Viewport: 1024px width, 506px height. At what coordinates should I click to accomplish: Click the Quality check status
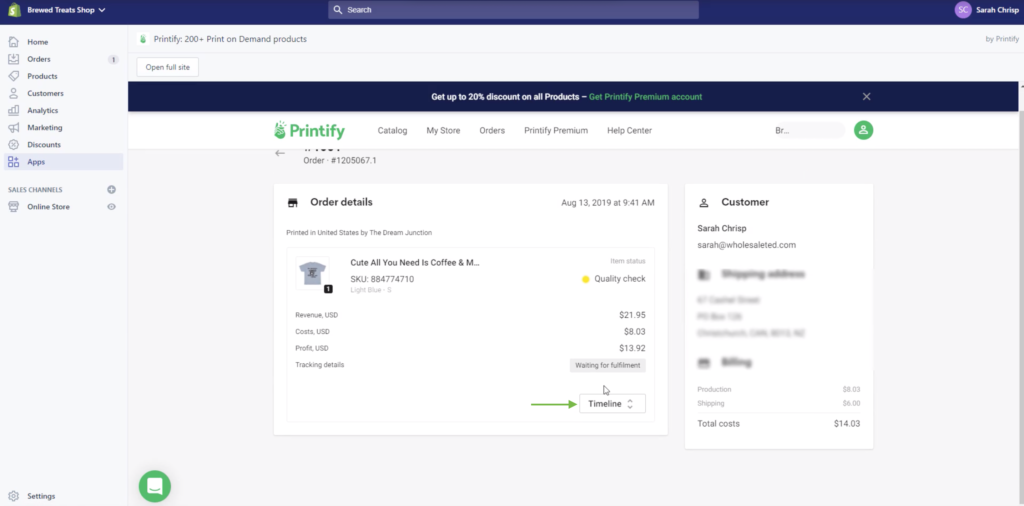pyautogui.click(x=613, y=279)
